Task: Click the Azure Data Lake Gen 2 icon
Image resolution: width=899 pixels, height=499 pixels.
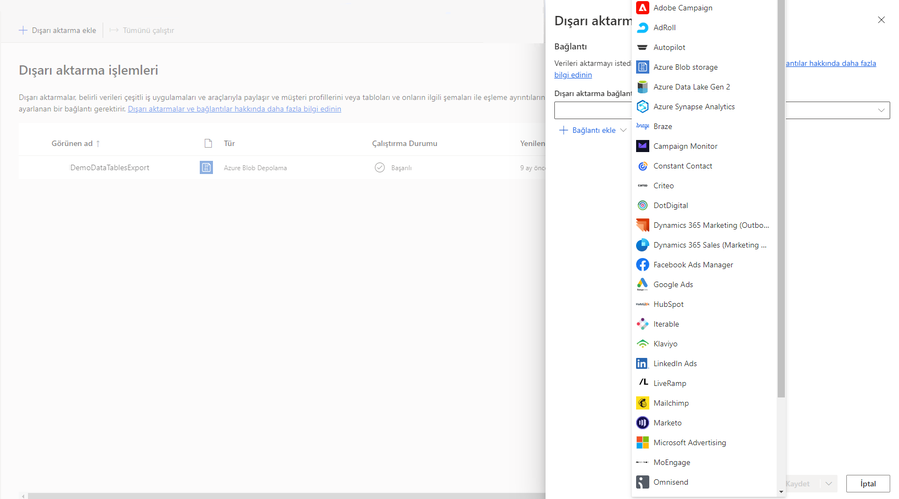Action: (642, 87)
